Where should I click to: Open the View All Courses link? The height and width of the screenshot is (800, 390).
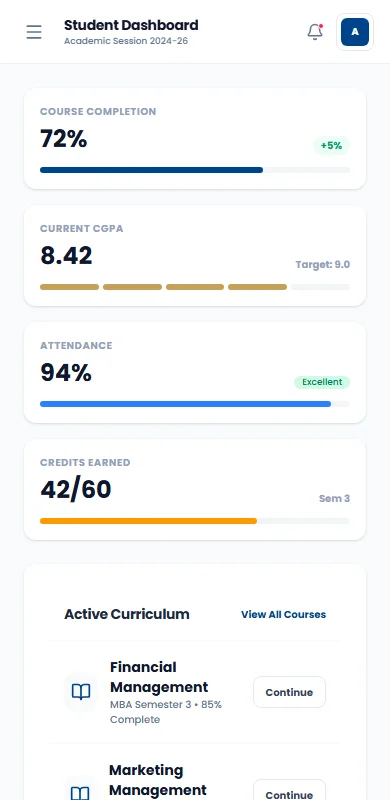pos(283,614)
